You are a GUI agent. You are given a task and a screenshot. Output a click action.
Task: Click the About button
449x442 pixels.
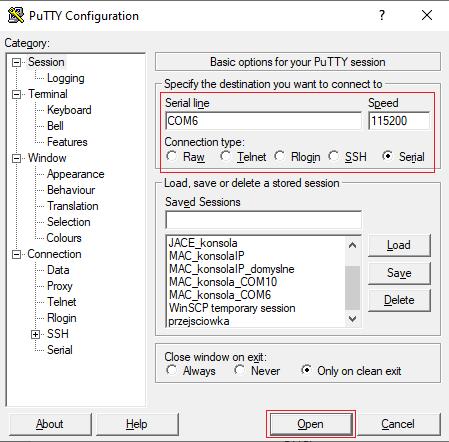50,424
